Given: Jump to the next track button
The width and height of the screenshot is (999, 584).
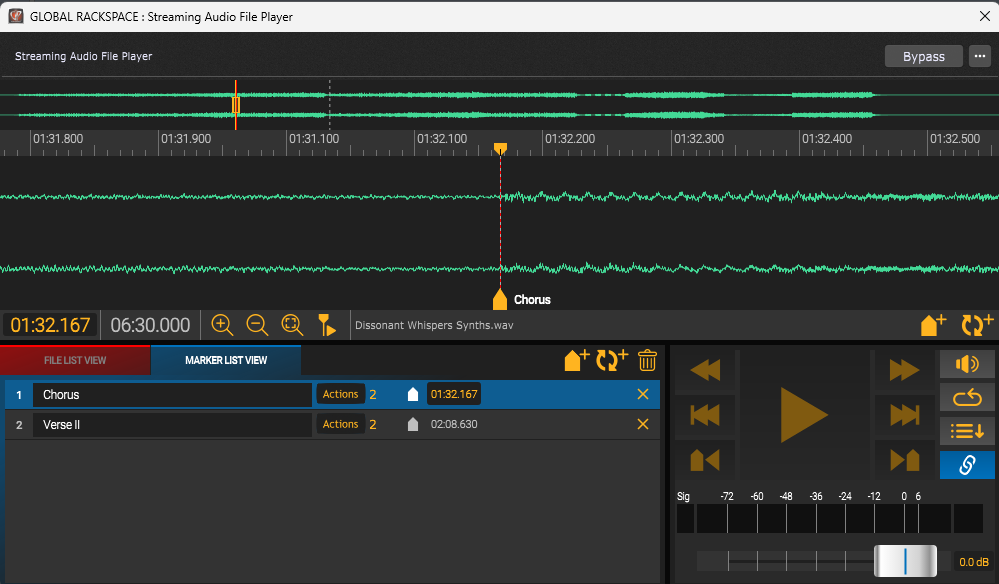Looking at the screenshot, I should point(904,415).
